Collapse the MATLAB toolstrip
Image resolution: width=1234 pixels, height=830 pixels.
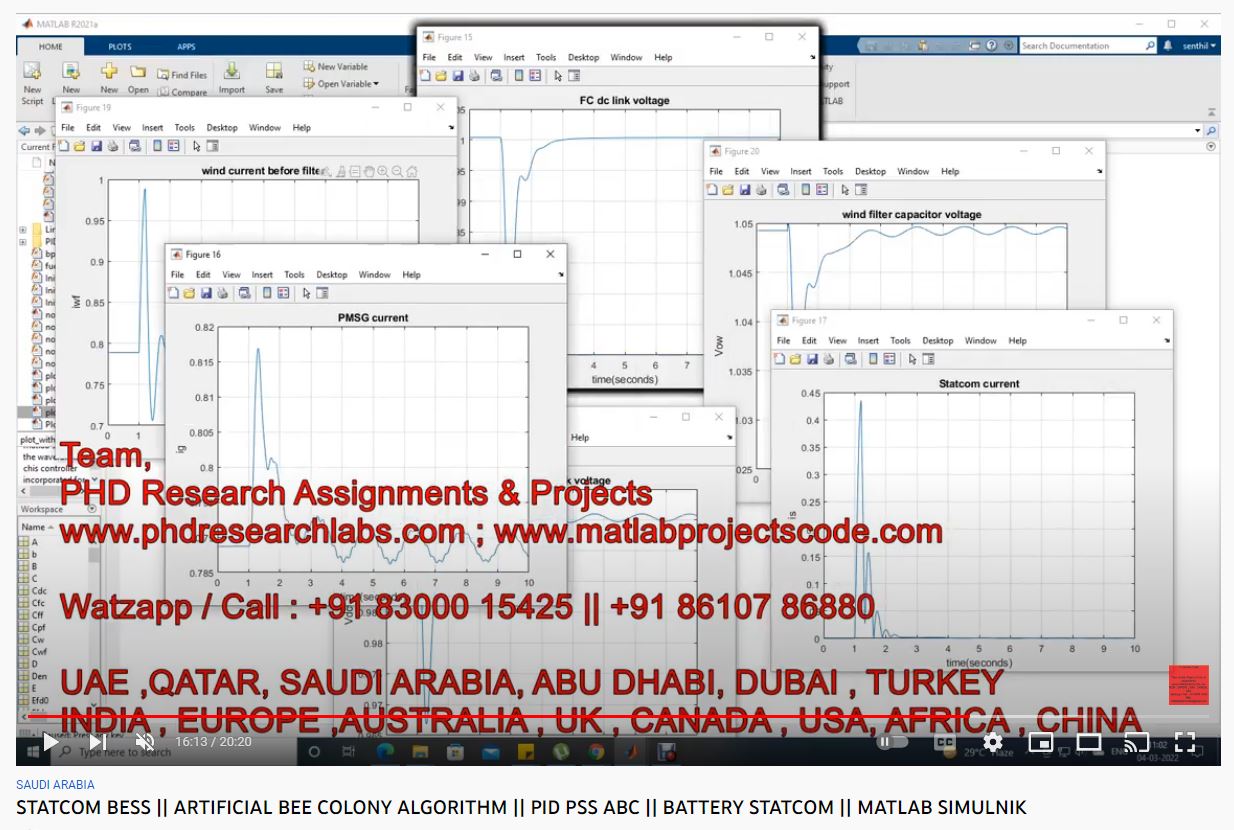click(x=1211, y=113)
